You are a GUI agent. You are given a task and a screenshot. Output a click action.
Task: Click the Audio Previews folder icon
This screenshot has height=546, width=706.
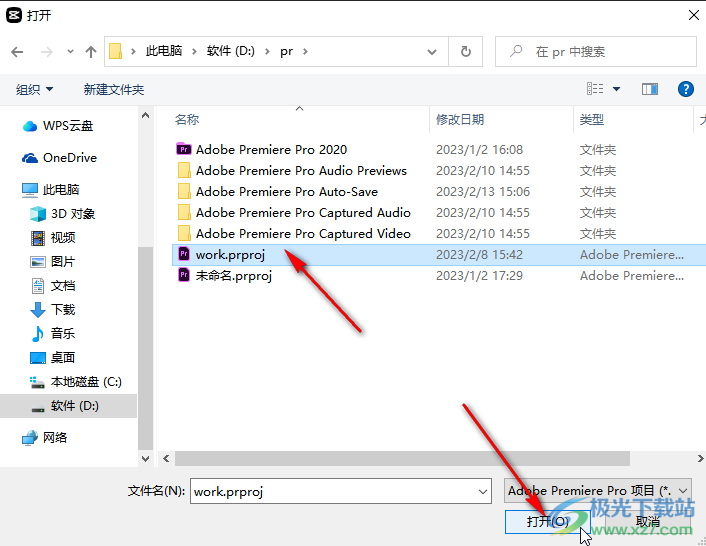point(184,170)
